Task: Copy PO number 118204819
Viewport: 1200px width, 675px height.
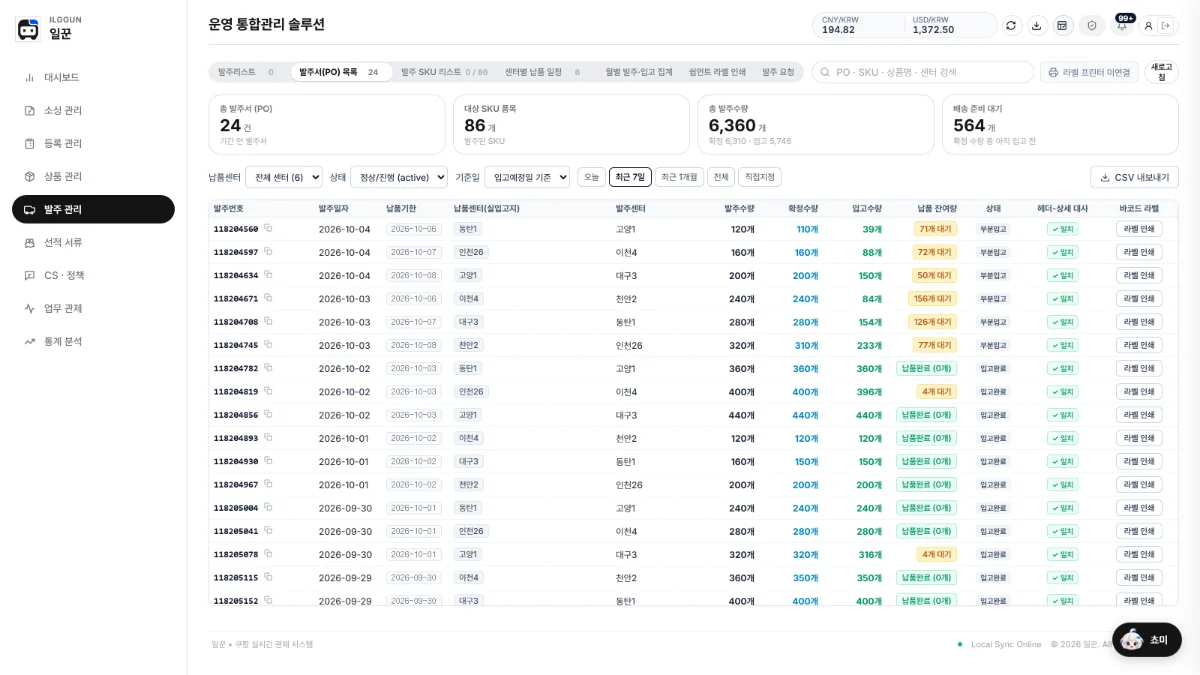Action: (268, 391)
